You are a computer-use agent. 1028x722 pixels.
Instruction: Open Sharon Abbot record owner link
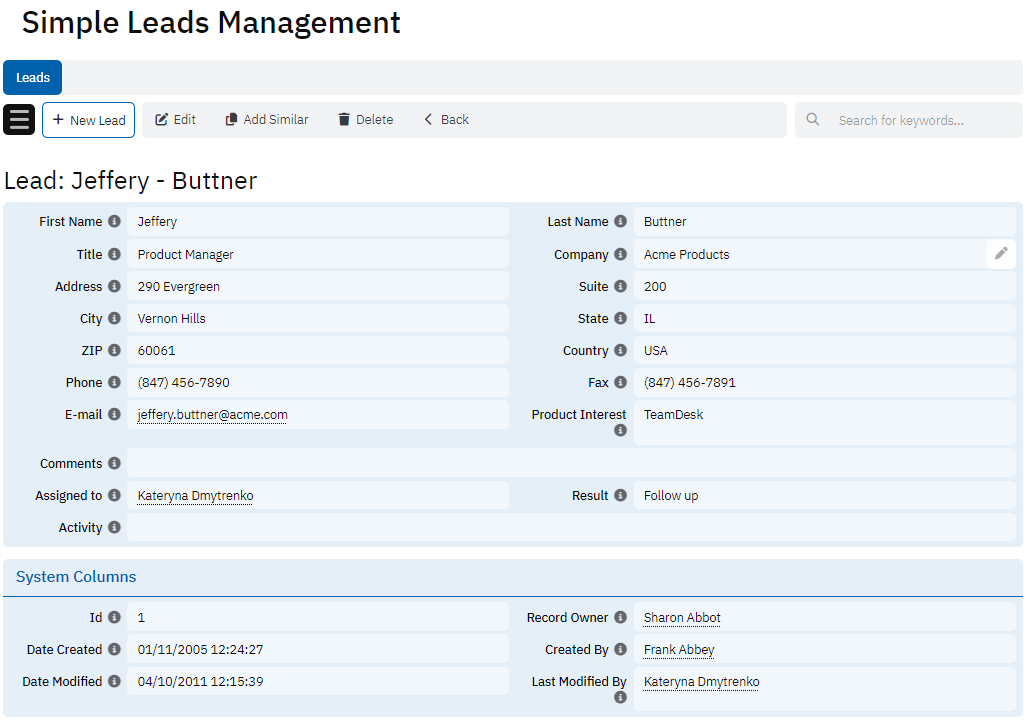(x=682, y=618)
